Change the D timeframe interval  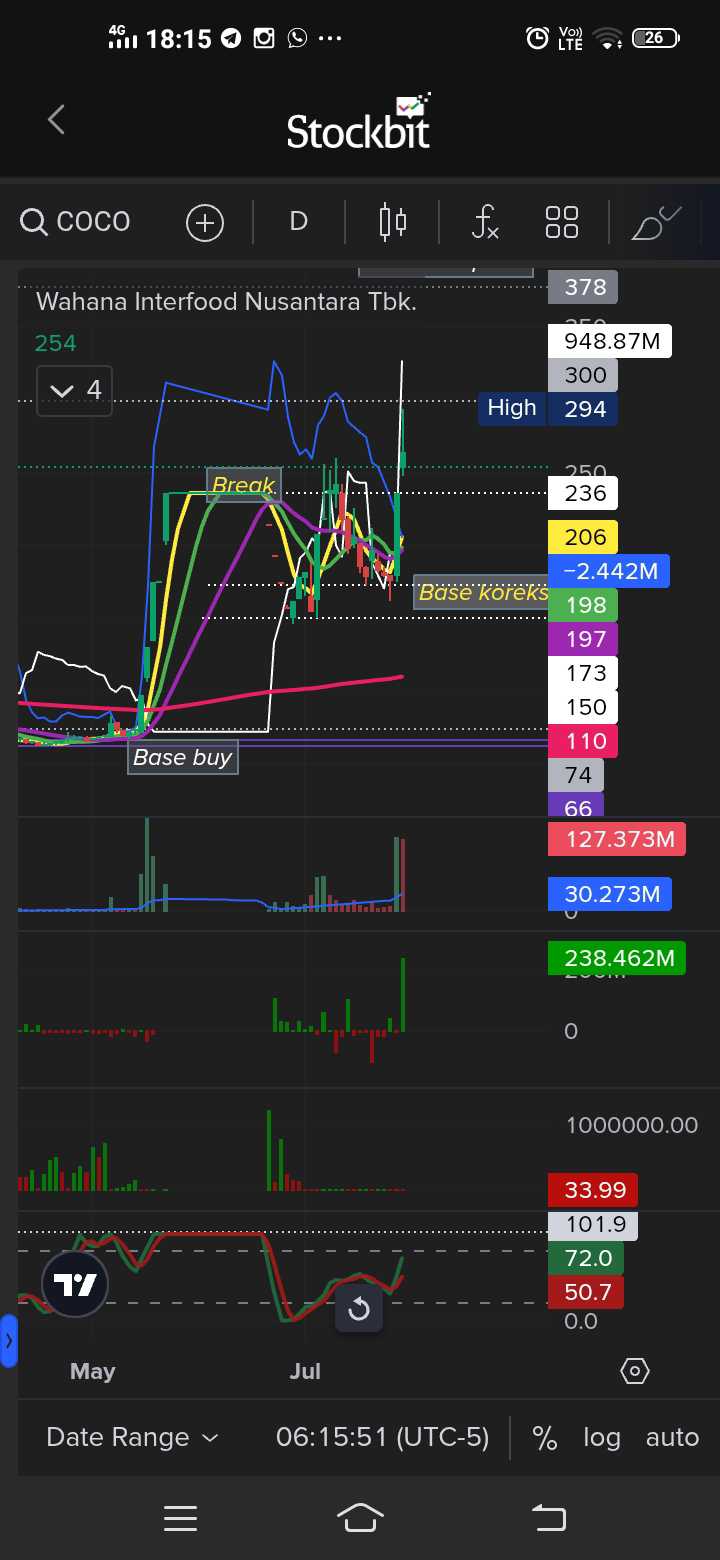coord(298,221)
